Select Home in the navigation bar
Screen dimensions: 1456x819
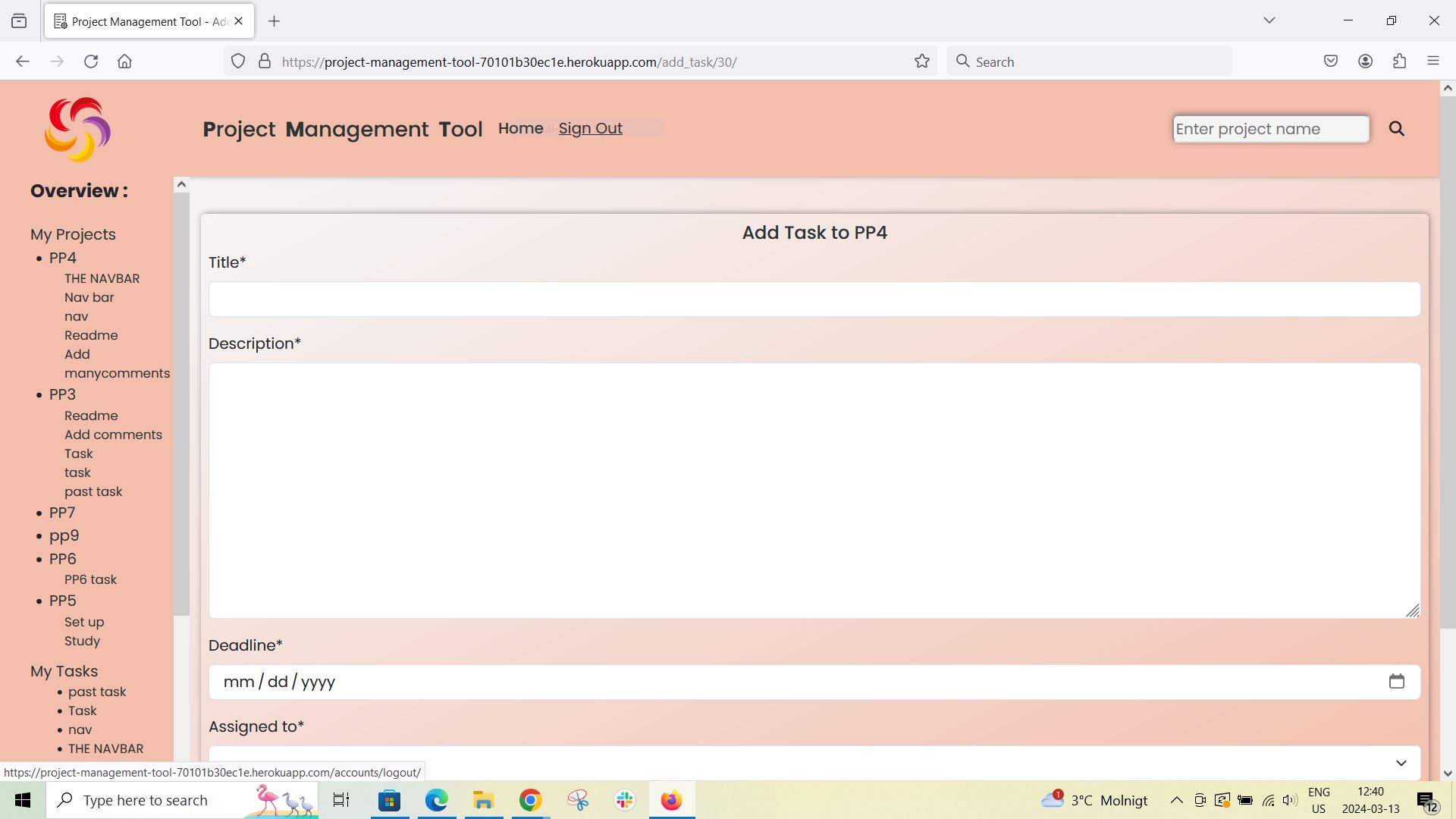pyautogui.click(x=520, y=128)
